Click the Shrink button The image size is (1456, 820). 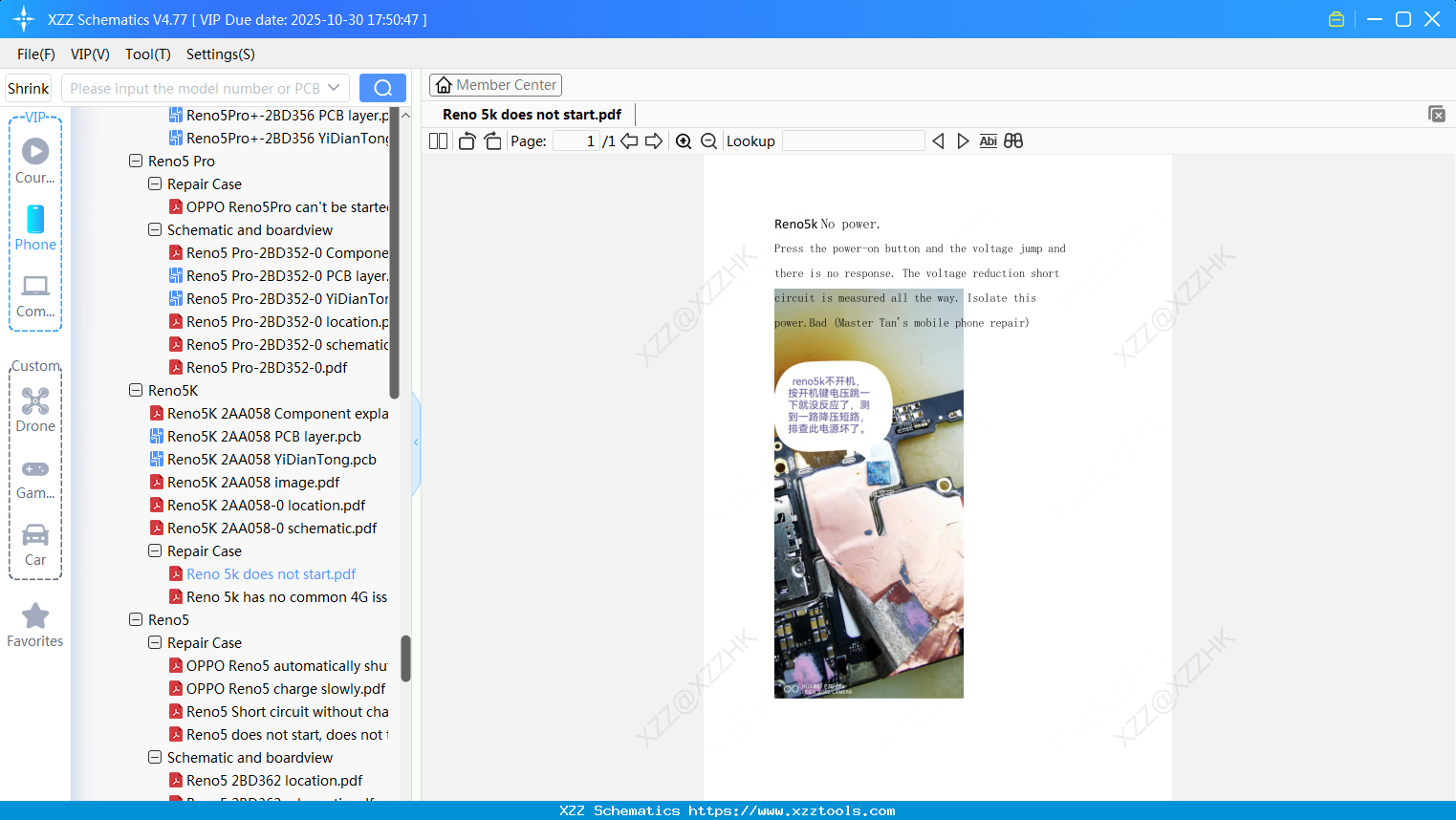click(x=28, y=88)
